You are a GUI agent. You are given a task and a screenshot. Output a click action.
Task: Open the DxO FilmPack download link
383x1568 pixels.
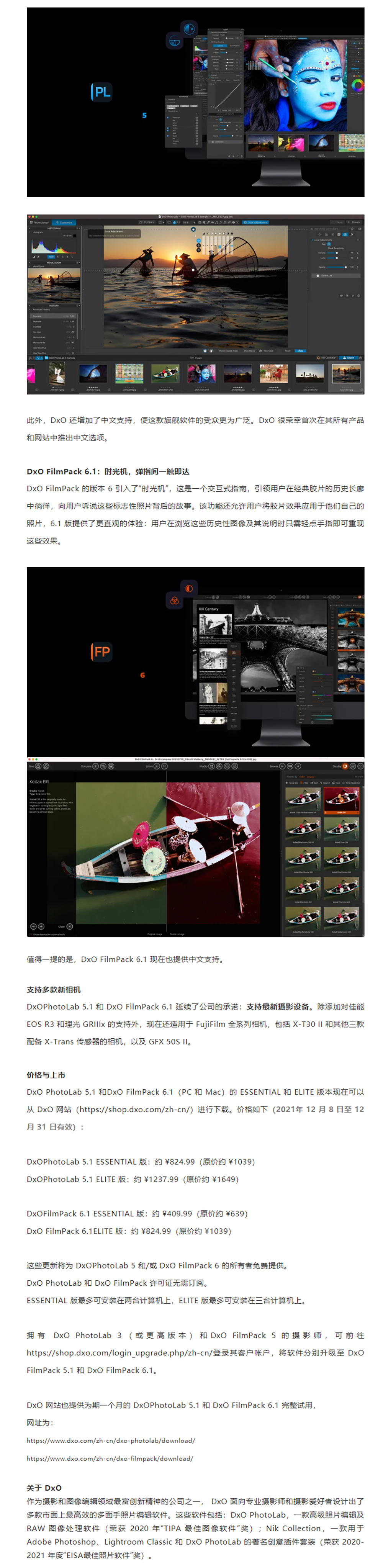pos(110,1458)
